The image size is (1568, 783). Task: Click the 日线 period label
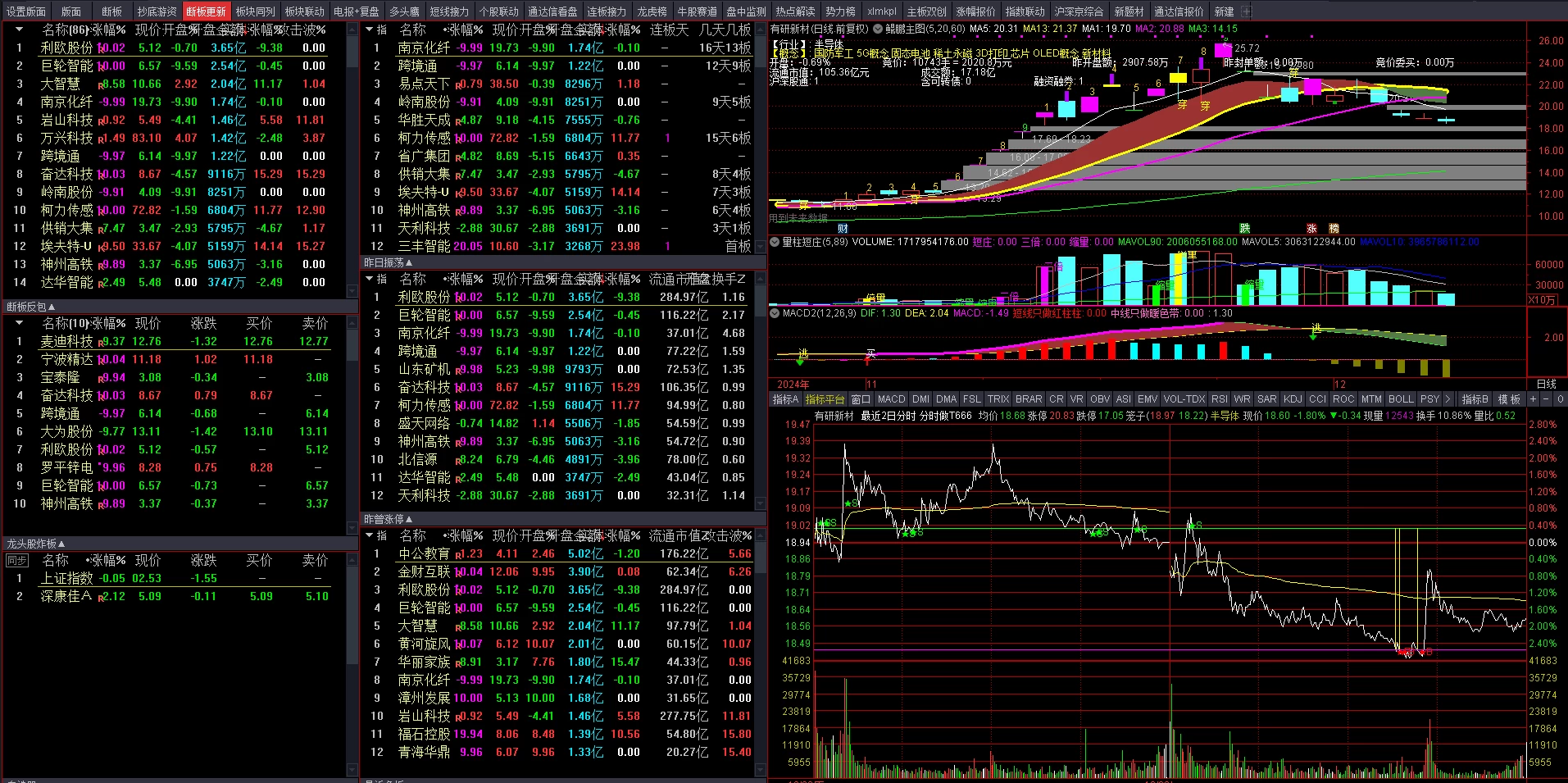pyautogui.click(x=1547, y=384)
